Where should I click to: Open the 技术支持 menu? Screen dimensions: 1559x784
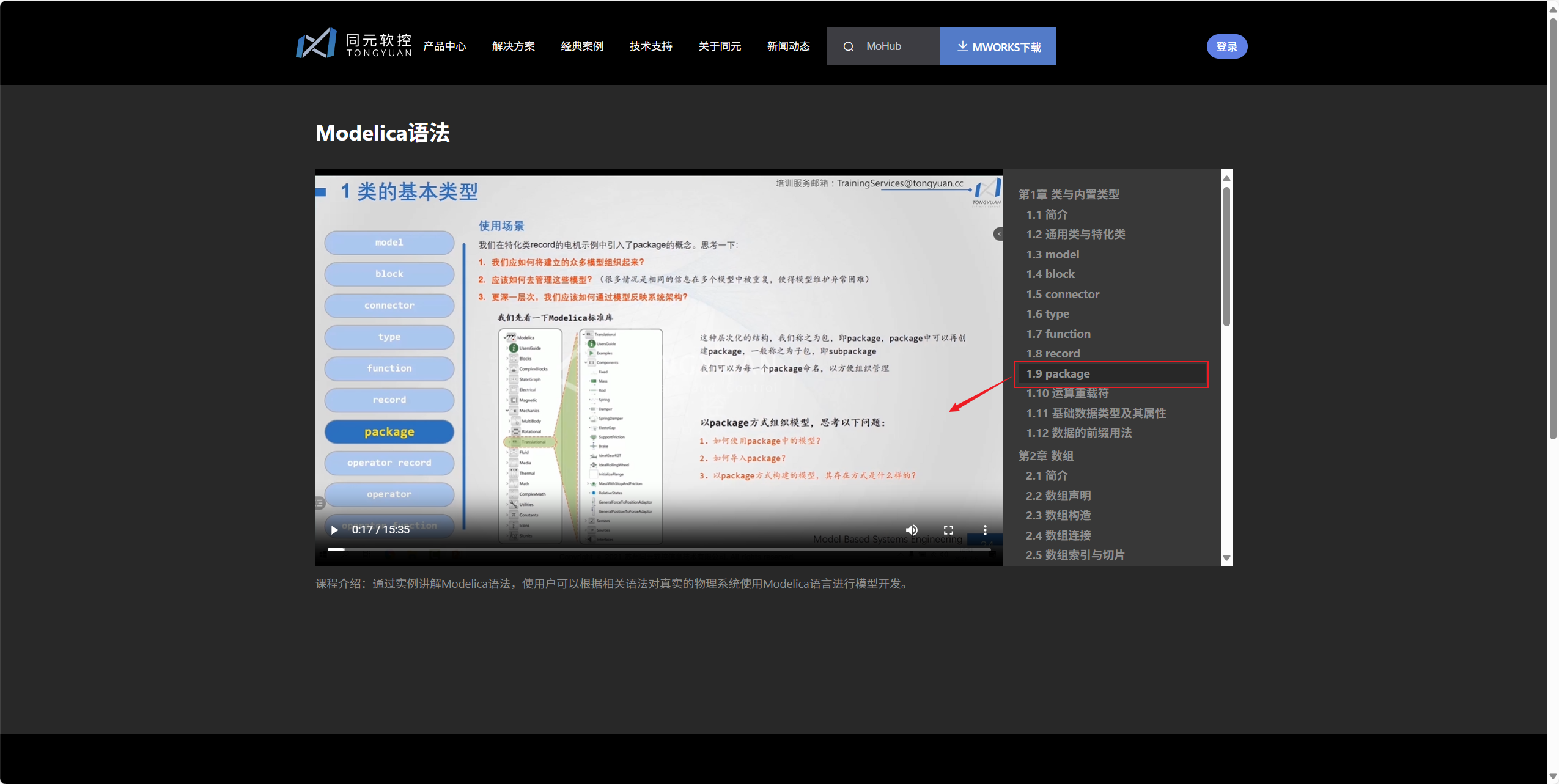(x=651, y=46)
